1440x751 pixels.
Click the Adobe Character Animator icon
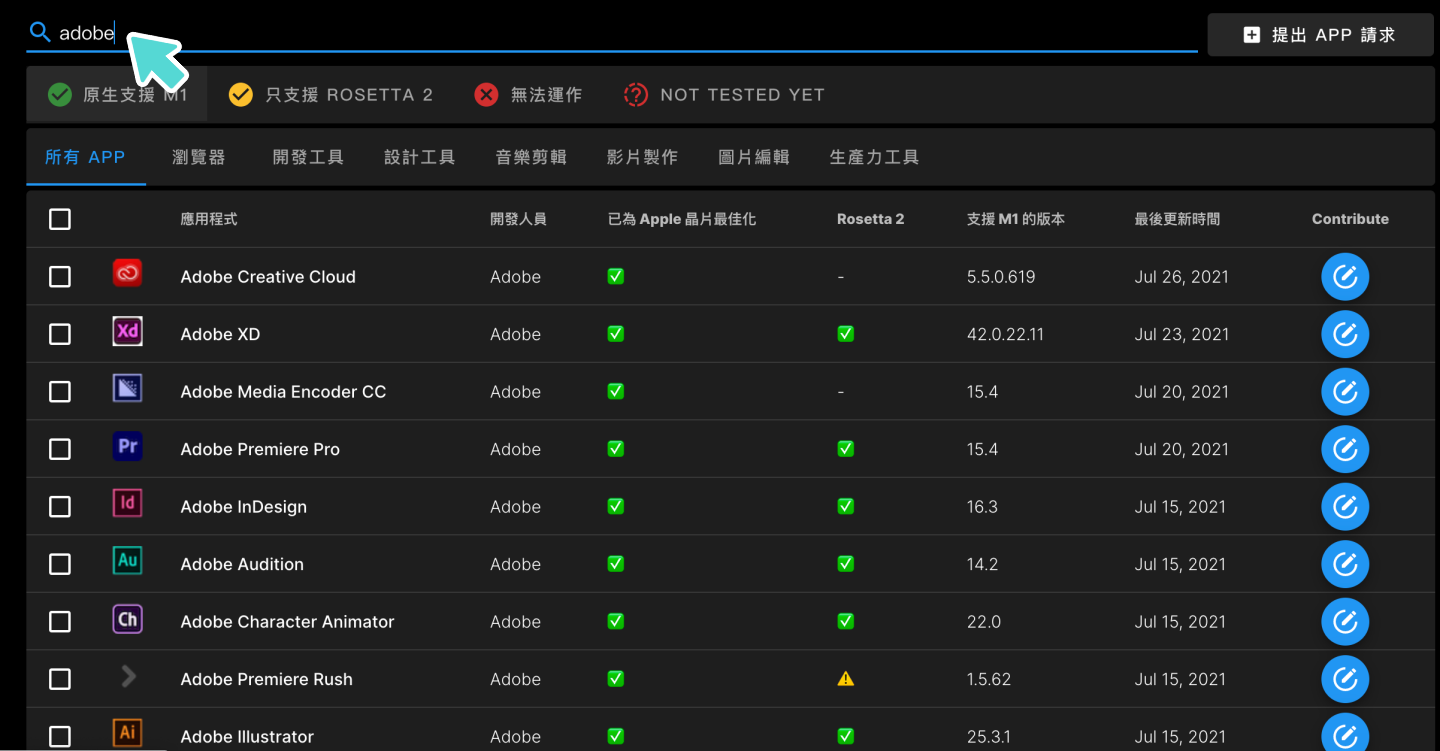pos(127,618)
